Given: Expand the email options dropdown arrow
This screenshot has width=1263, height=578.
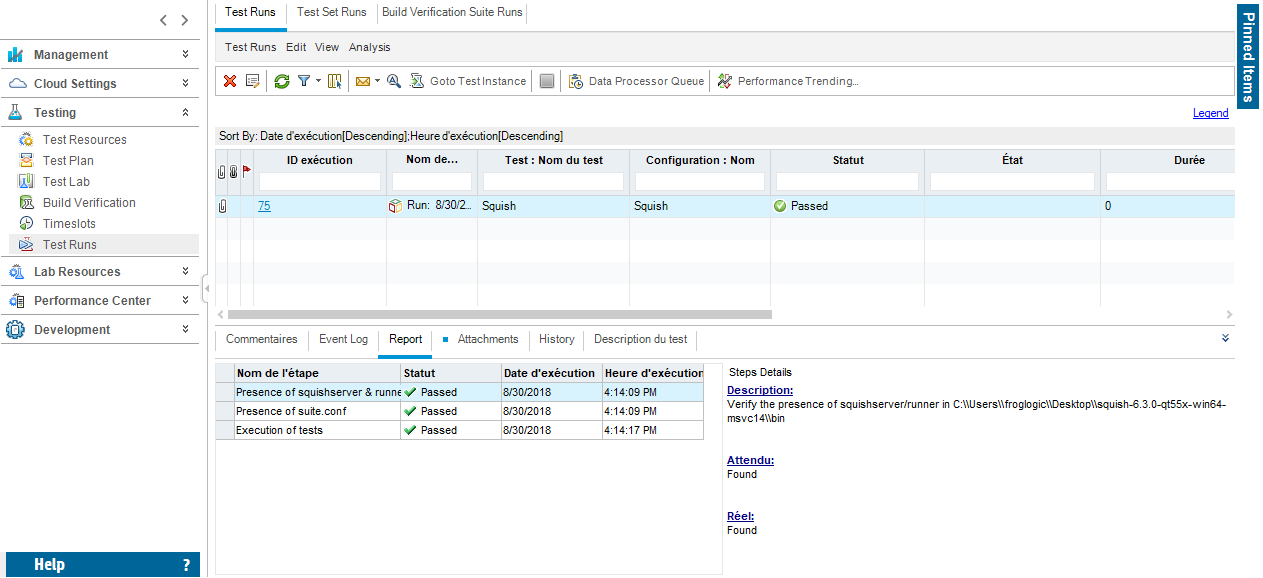Looking at the screenshot, I should tap(377, 81).
